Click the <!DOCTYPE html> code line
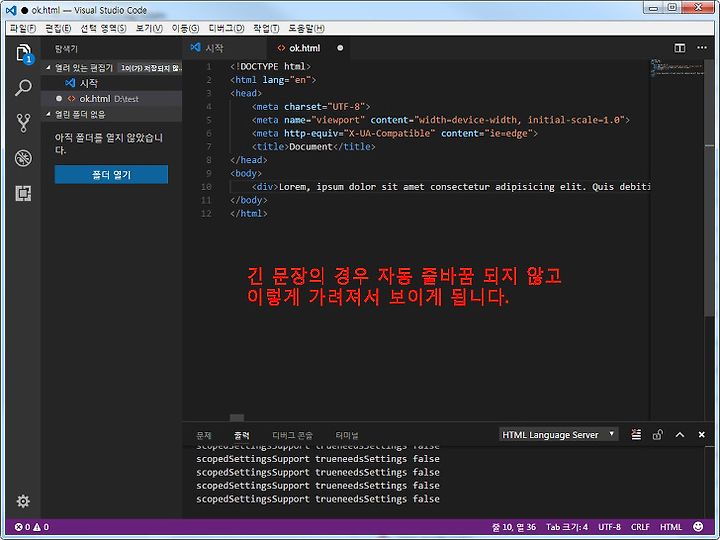The width and height of the screenshot is (720, 540). click(x=270, y=67)
